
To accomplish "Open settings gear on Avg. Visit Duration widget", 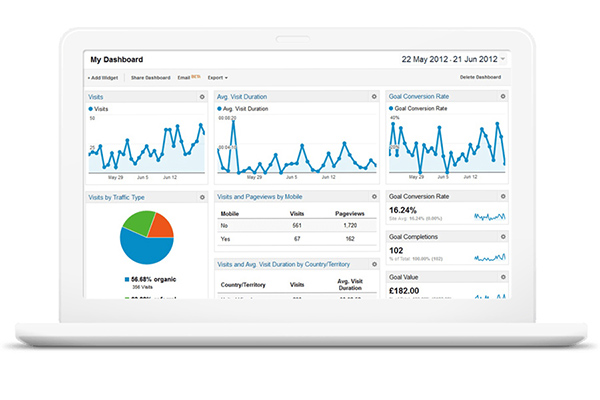I will (x=374, y=97).
